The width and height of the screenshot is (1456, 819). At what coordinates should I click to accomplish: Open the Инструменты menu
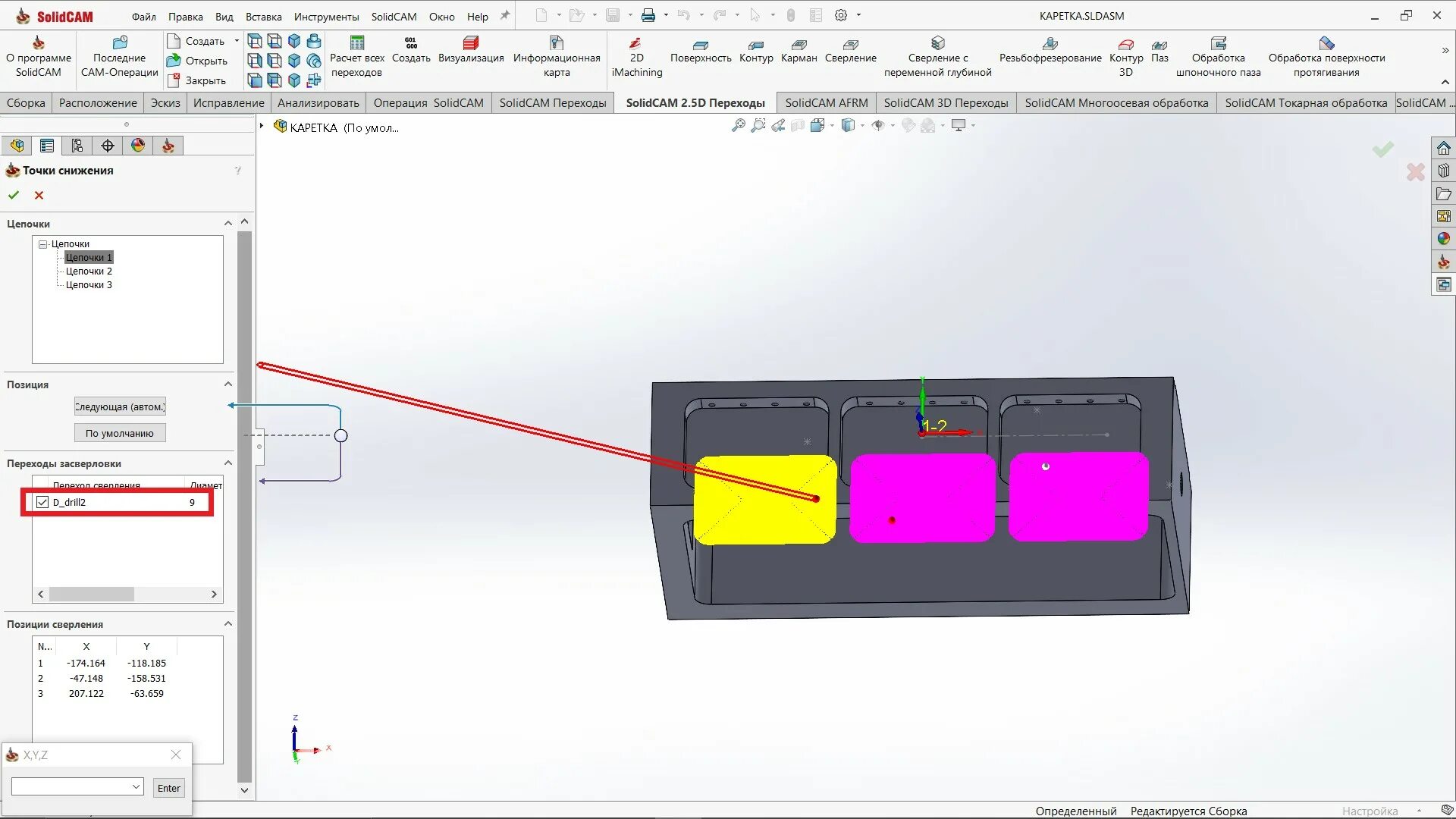point(327,17)
